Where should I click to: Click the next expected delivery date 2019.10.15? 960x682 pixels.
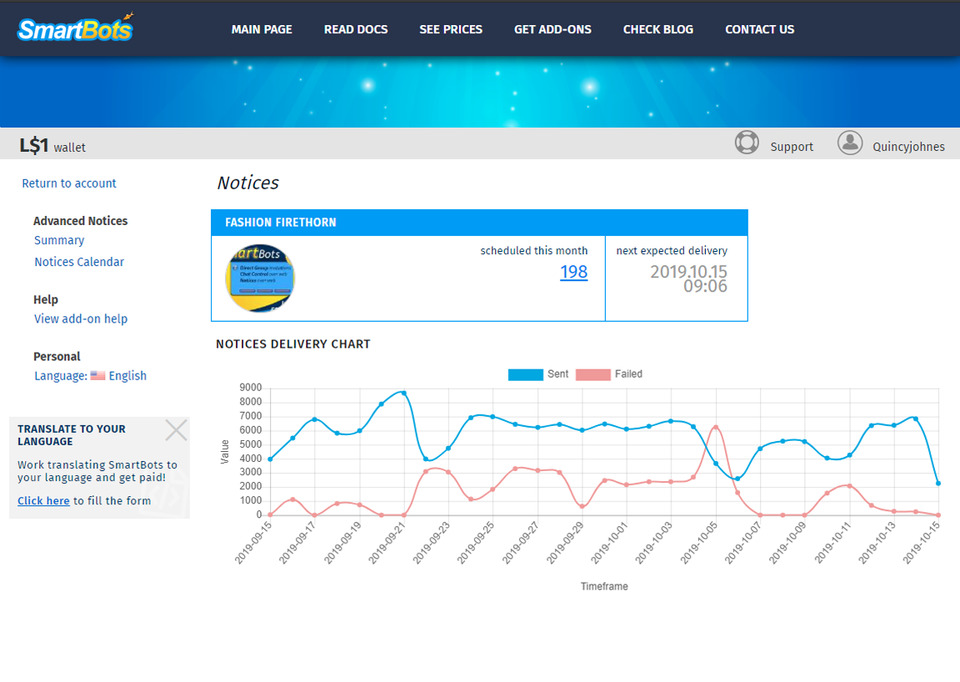688,271
